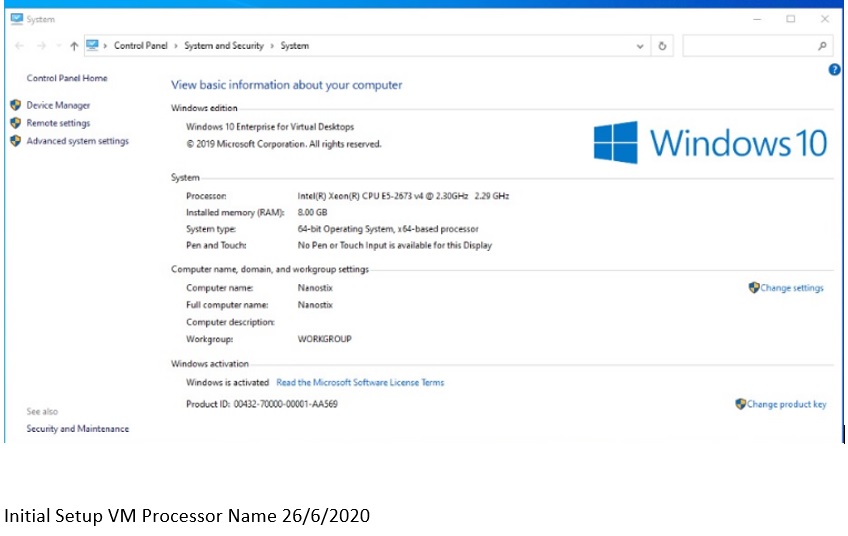The height and width of the screenshot is (536, 848).
Task: Click the Change product key link
Action: [787, 404]
